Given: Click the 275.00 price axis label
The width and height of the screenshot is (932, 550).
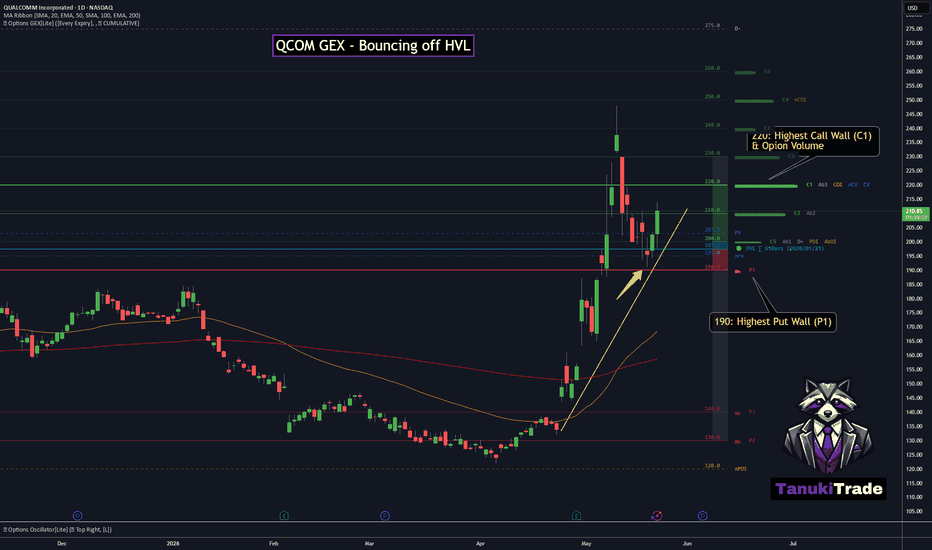Looking at the screenshot, I should [x=914, y=29].
